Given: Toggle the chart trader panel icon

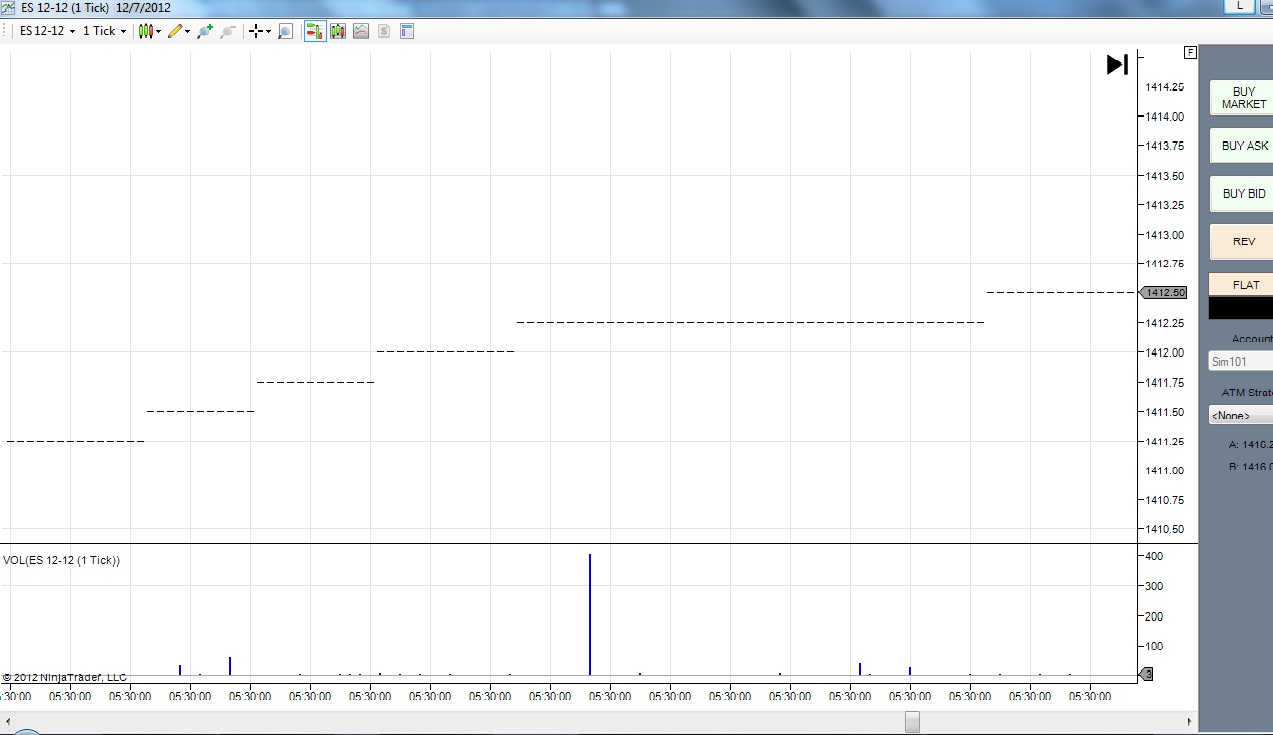Looking at the screenshot, I should pos(315,31).
